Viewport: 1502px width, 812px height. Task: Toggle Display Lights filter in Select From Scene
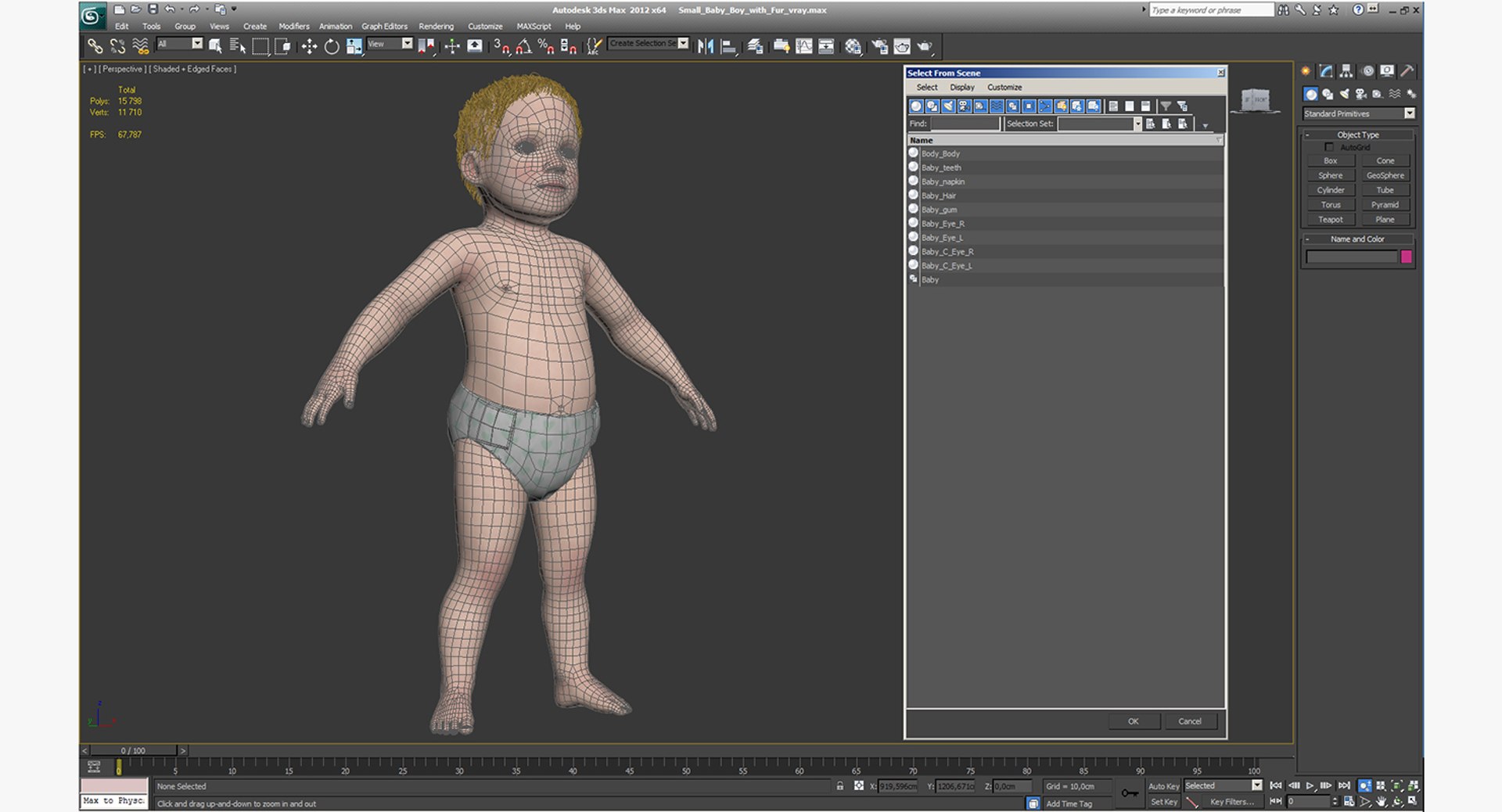(948, 106)
